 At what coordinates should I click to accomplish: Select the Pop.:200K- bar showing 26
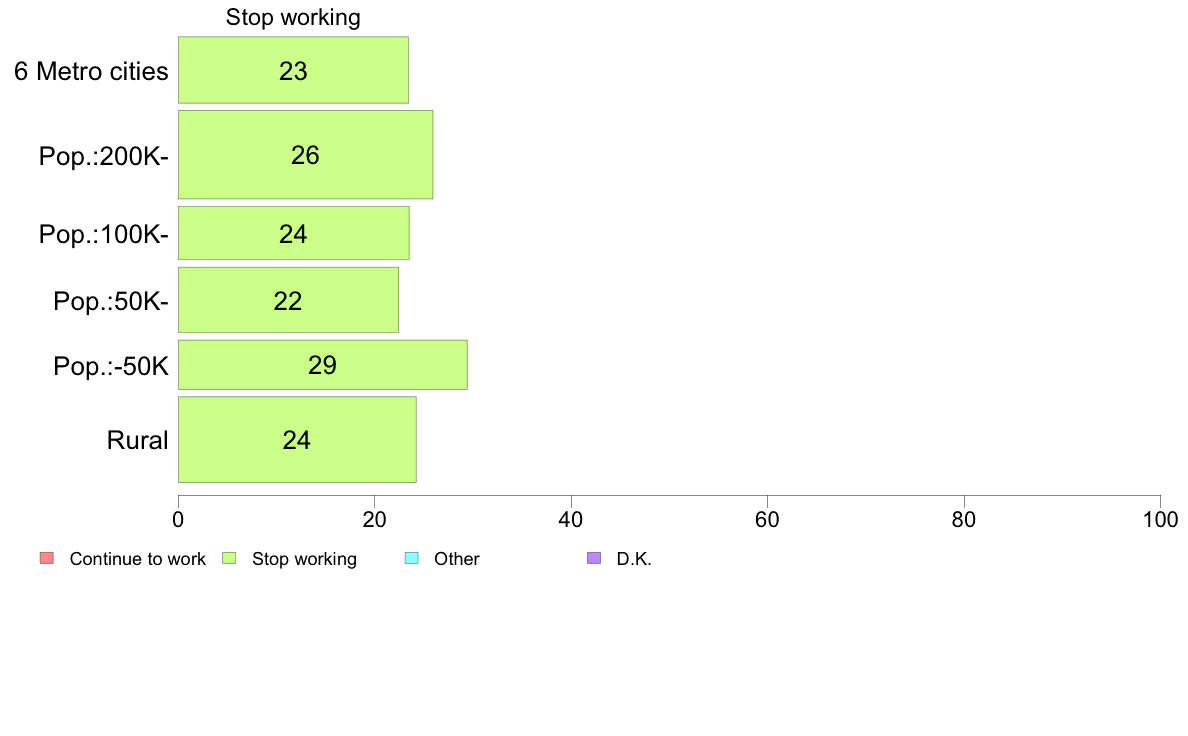305,155
